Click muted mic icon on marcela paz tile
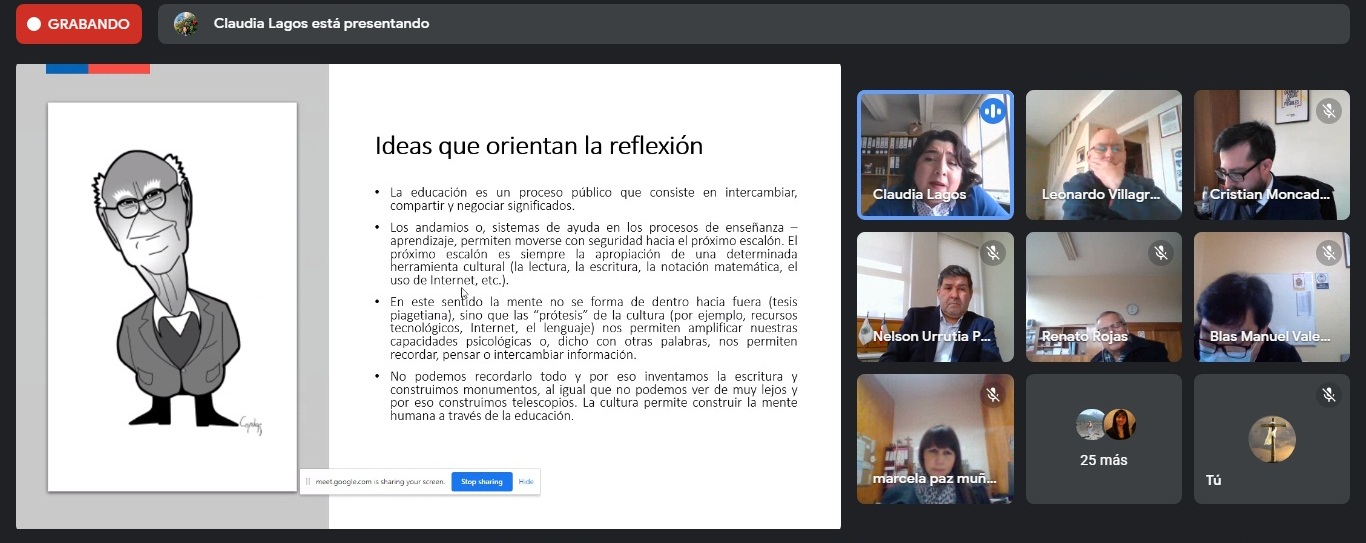1366x543 pixels. click(992, 395)
